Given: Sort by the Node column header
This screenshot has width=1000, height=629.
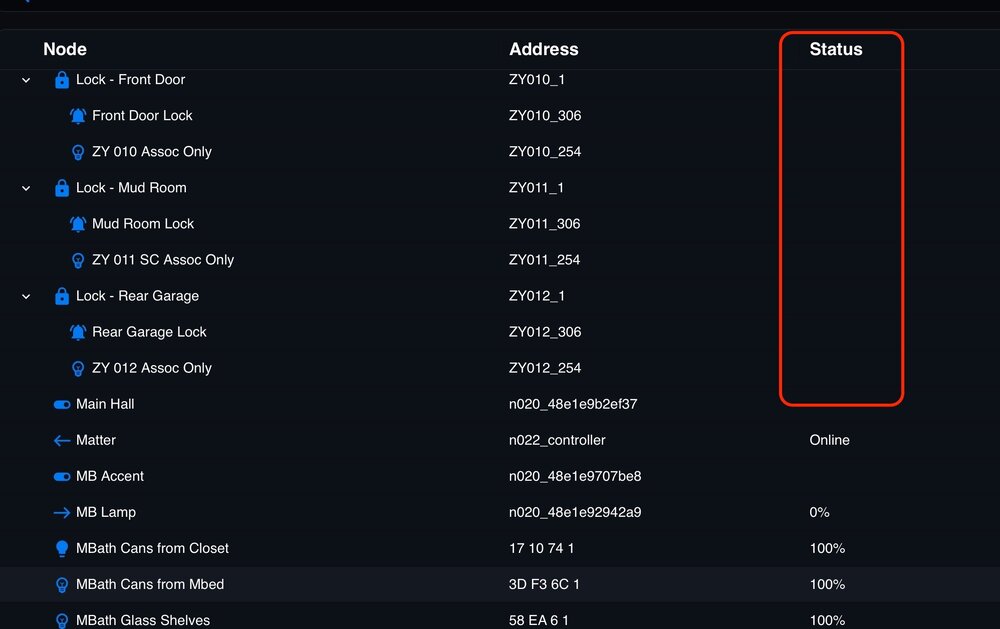Looking at the screenshot, I should (64, 49).
